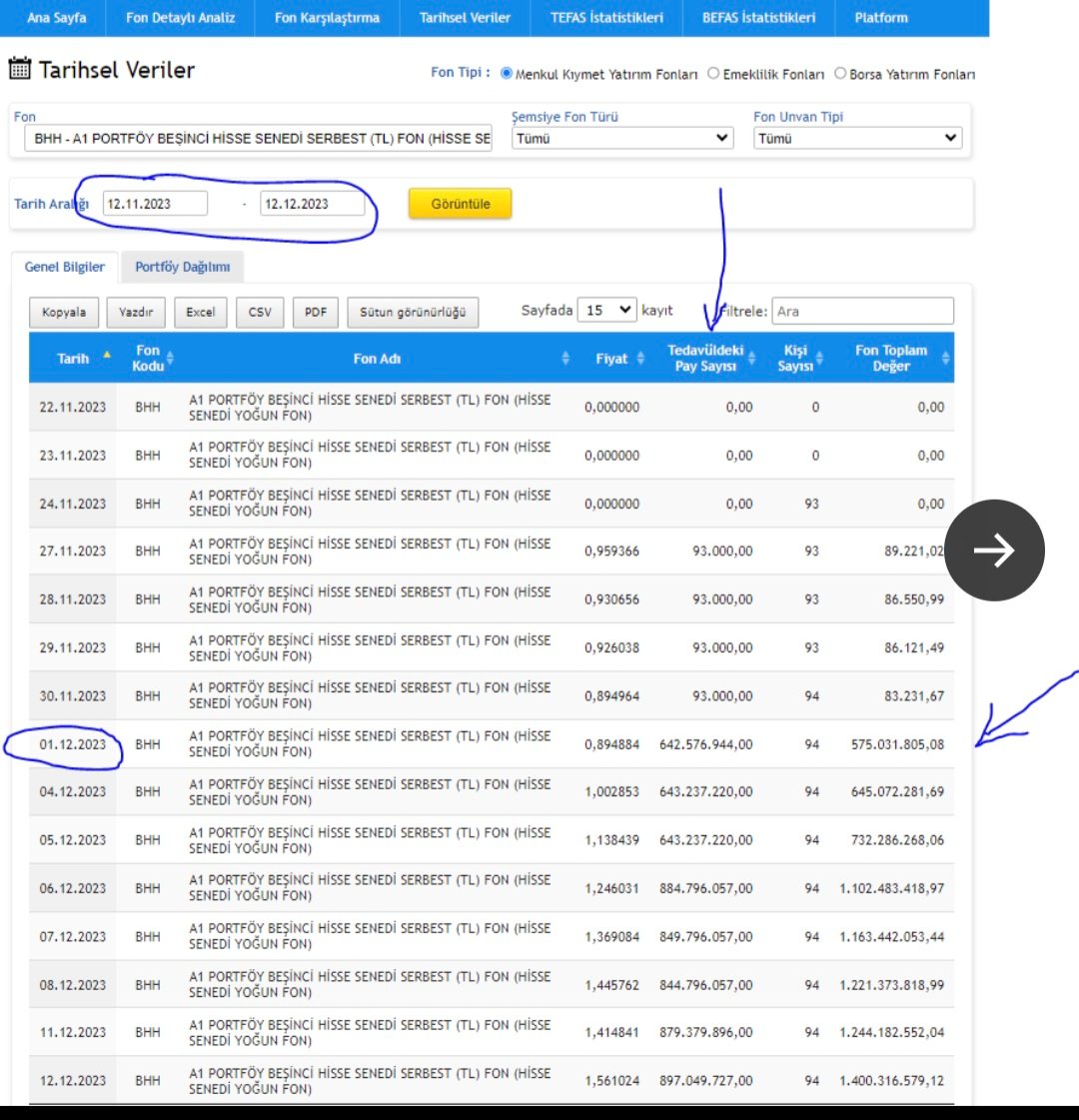Click price value 0,959366
The height and width of the screenshot is (1120, 1079).
(x=611, y=552)
